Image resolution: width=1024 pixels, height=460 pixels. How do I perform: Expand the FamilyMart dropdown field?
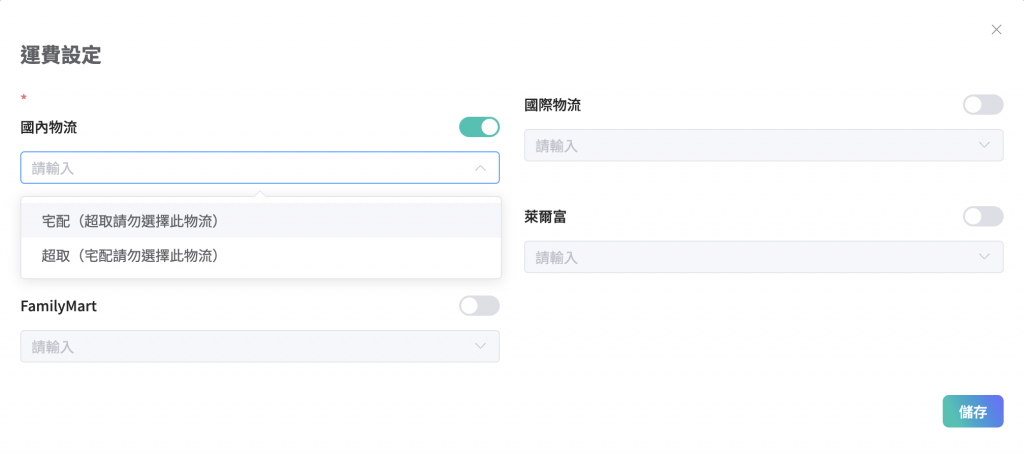[245, 347]
